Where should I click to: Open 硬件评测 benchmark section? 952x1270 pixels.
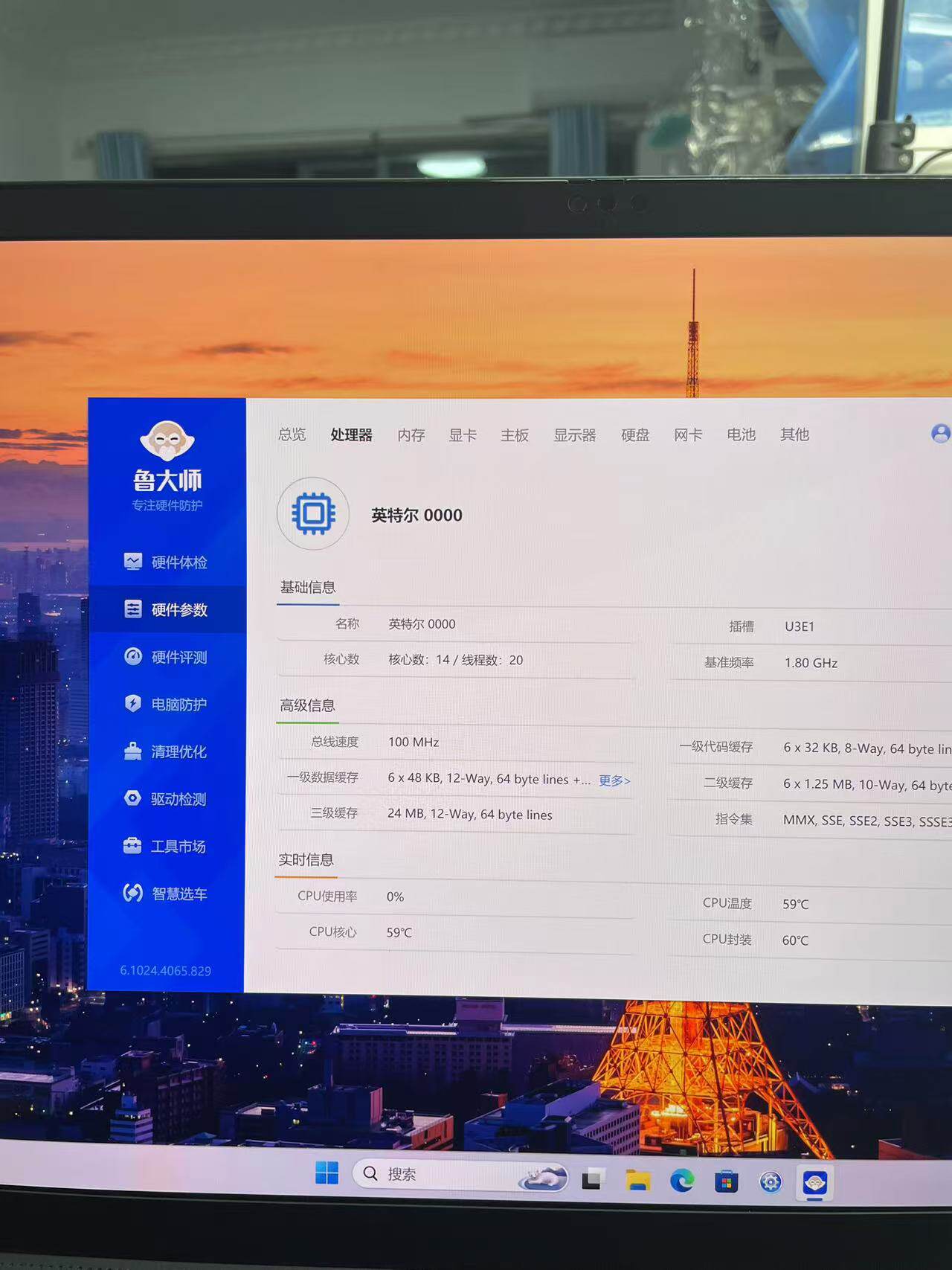166,657
